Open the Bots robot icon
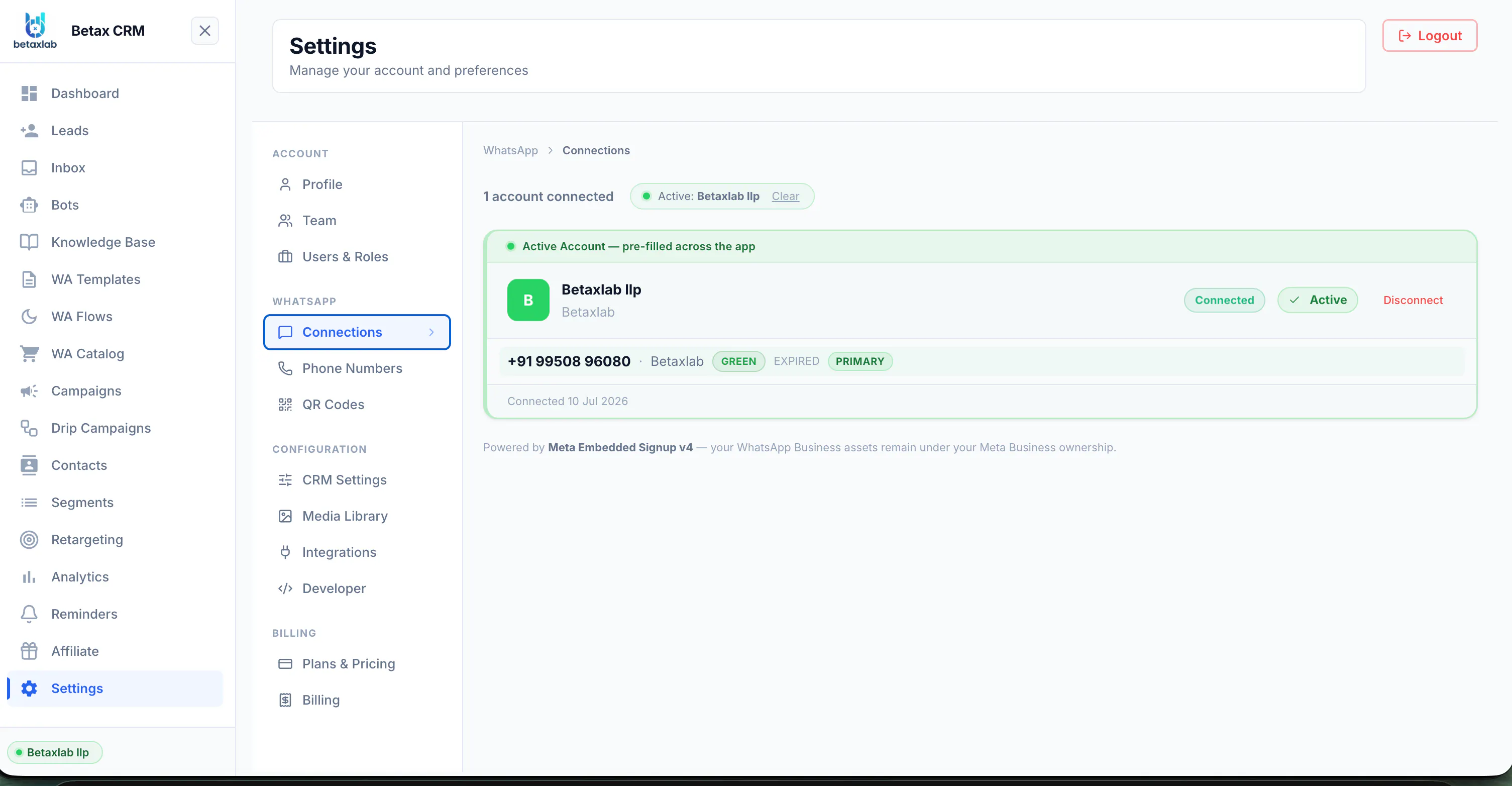 (x=29, y=205)
